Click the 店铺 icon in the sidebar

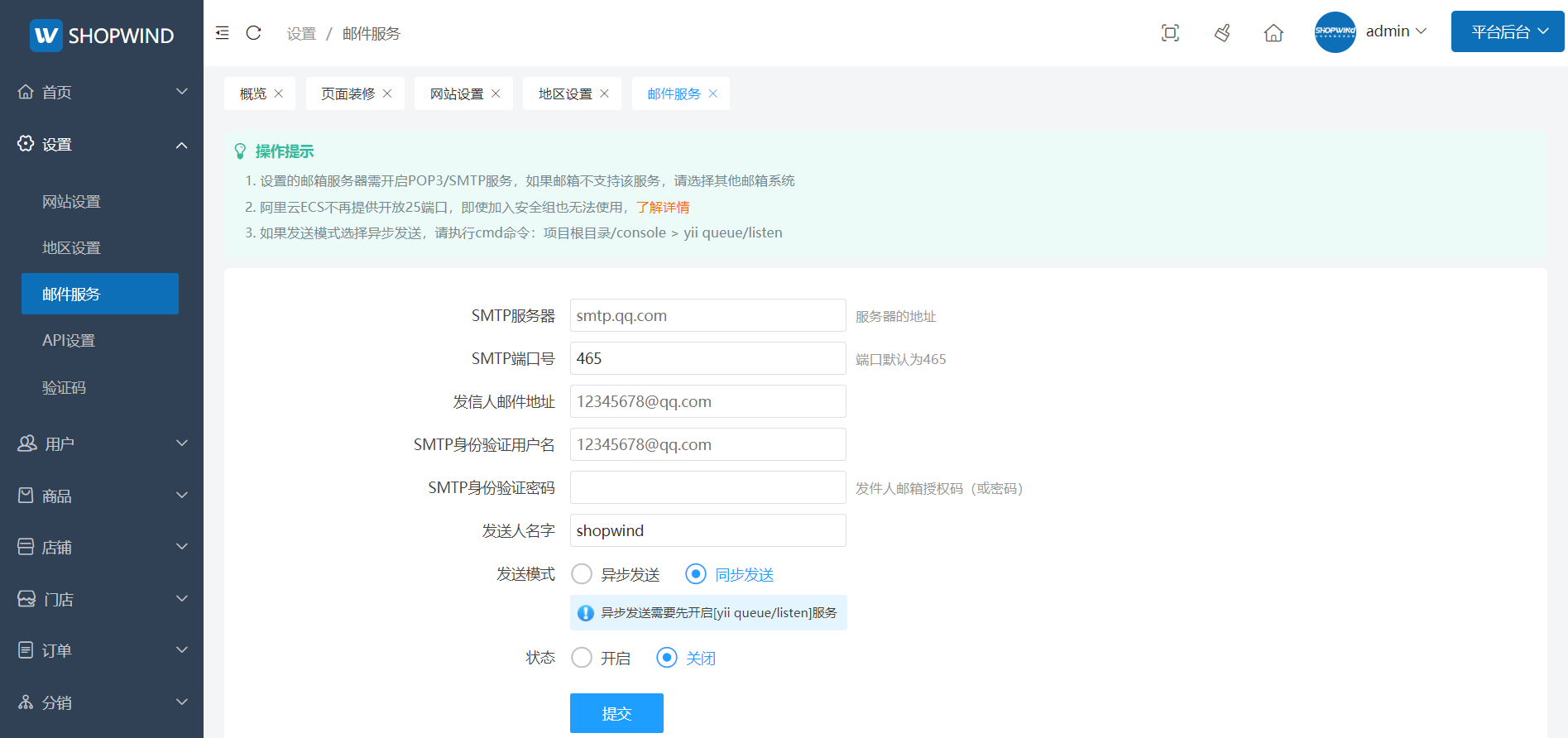26,547
